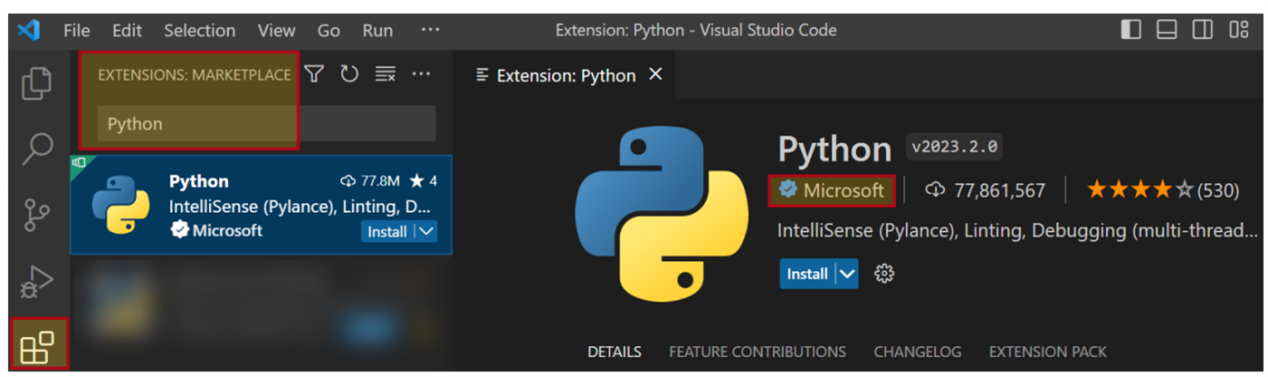Toggle the bottom panel layout
The image size is (1268, 377).
pos(1166,30)
